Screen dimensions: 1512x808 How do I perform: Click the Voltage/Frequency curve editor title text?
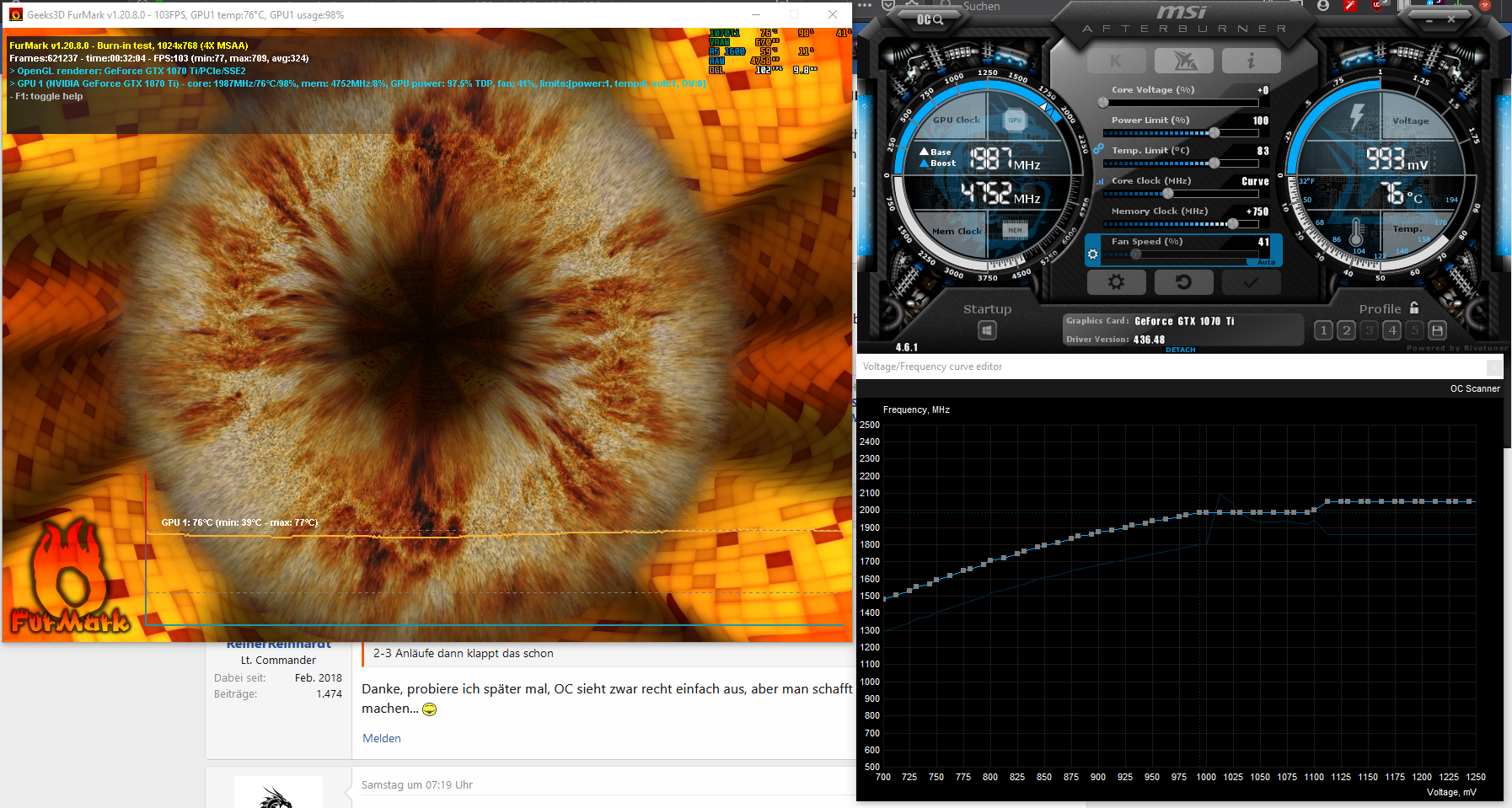[932, 367]
